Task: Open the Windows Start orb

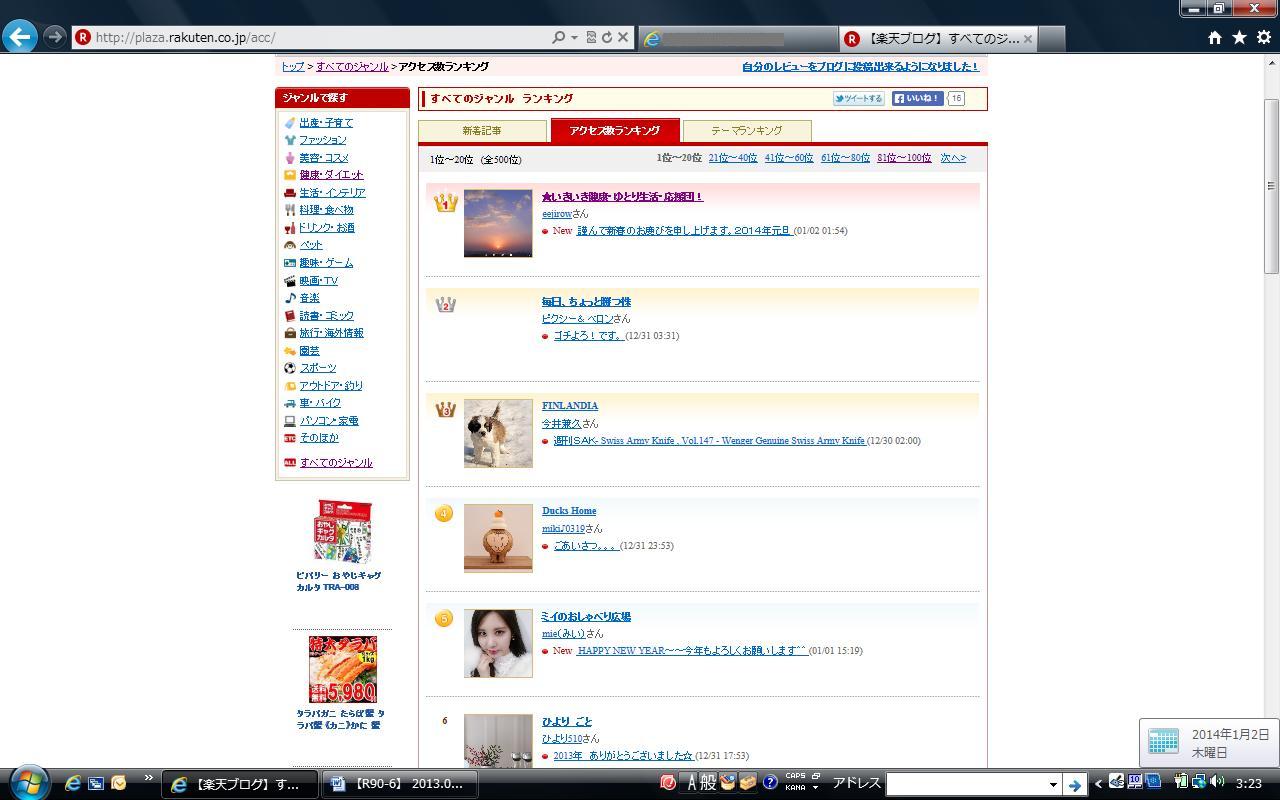Action: click(x=27, y=782)
